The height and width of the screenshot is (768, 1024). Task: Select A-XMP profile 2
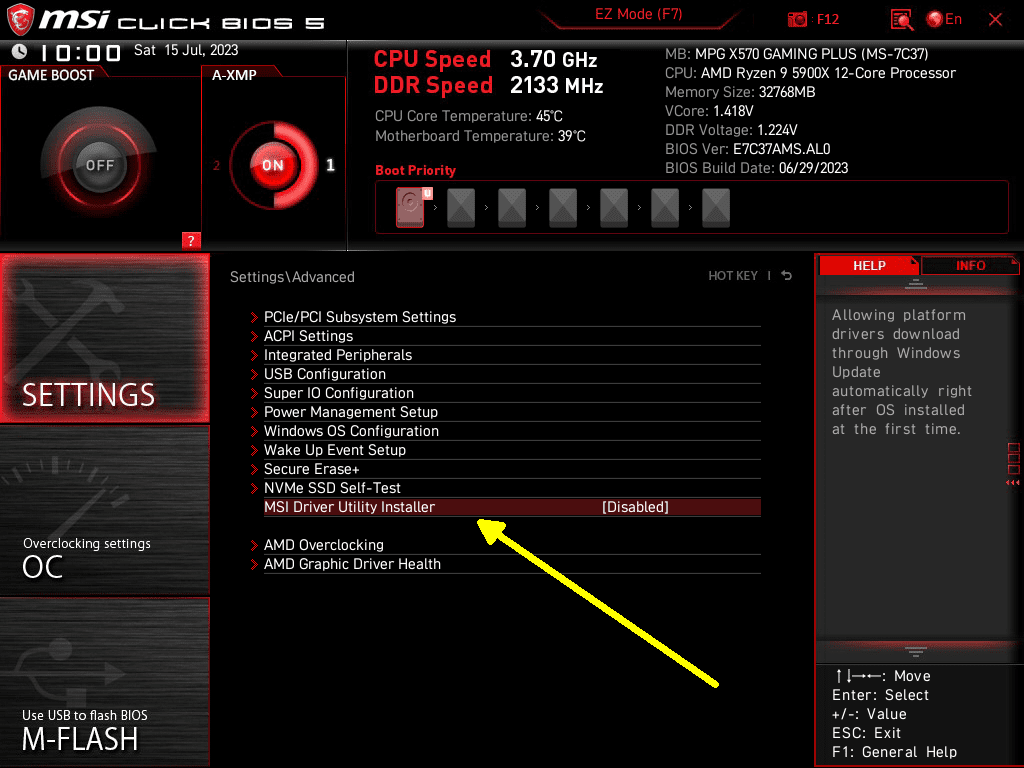(x=216, y=165)
